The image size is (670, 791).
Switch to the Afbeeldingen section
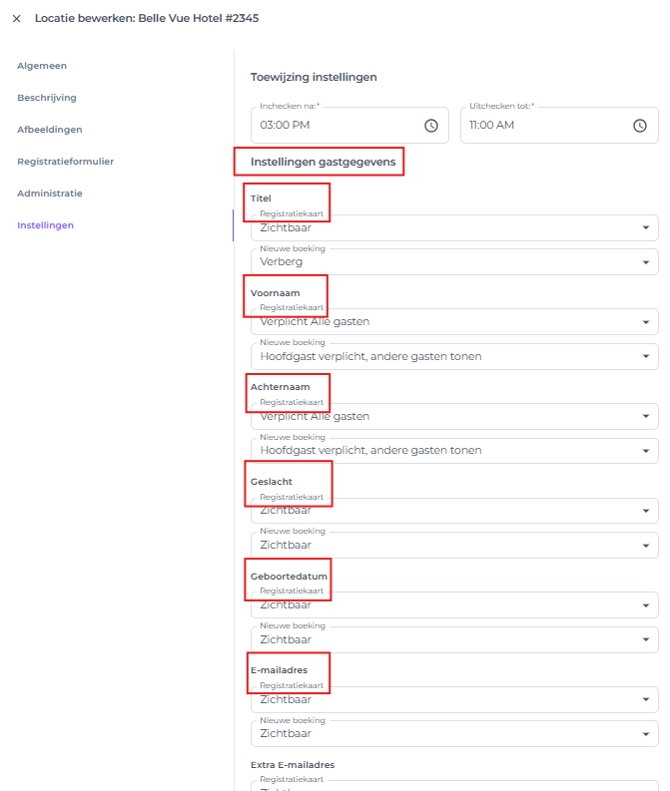(x=49, y=130)
